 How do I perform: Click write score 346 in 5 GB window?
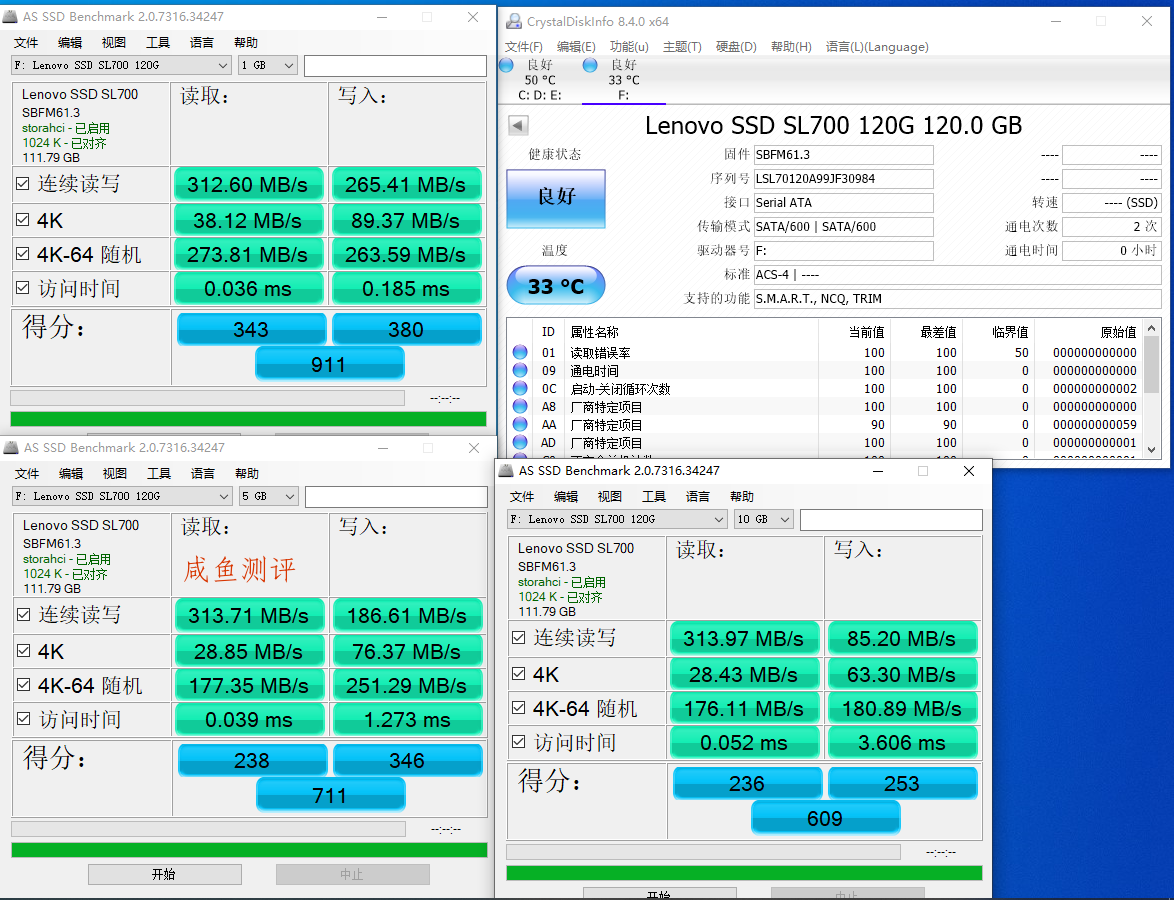(407, 761)
